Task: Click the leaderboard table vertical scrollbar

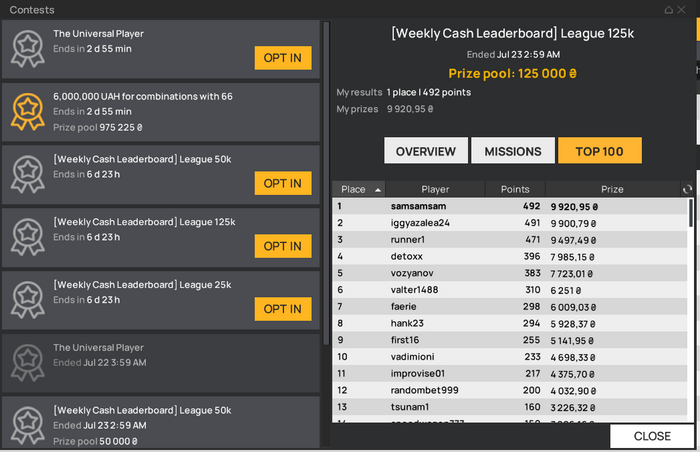Action: click(x=691, y=213)
